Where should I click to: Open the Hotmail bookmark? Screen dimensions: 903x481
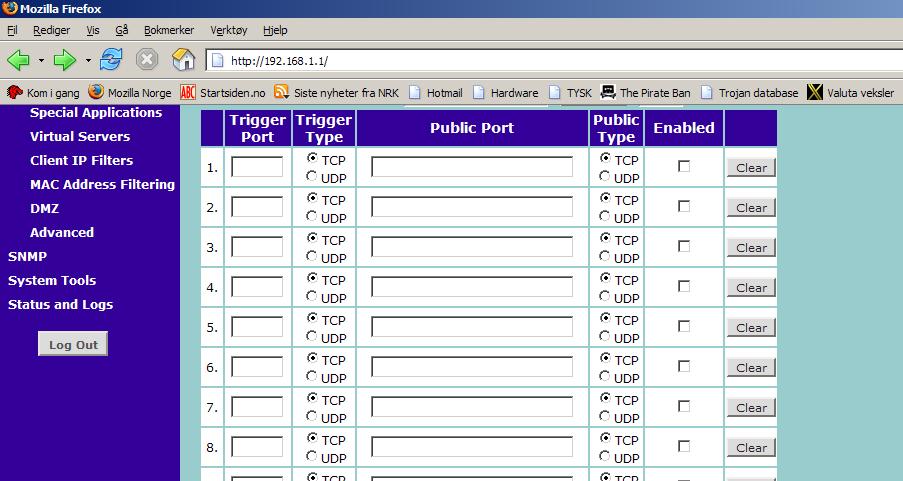[x=435, y=92]
